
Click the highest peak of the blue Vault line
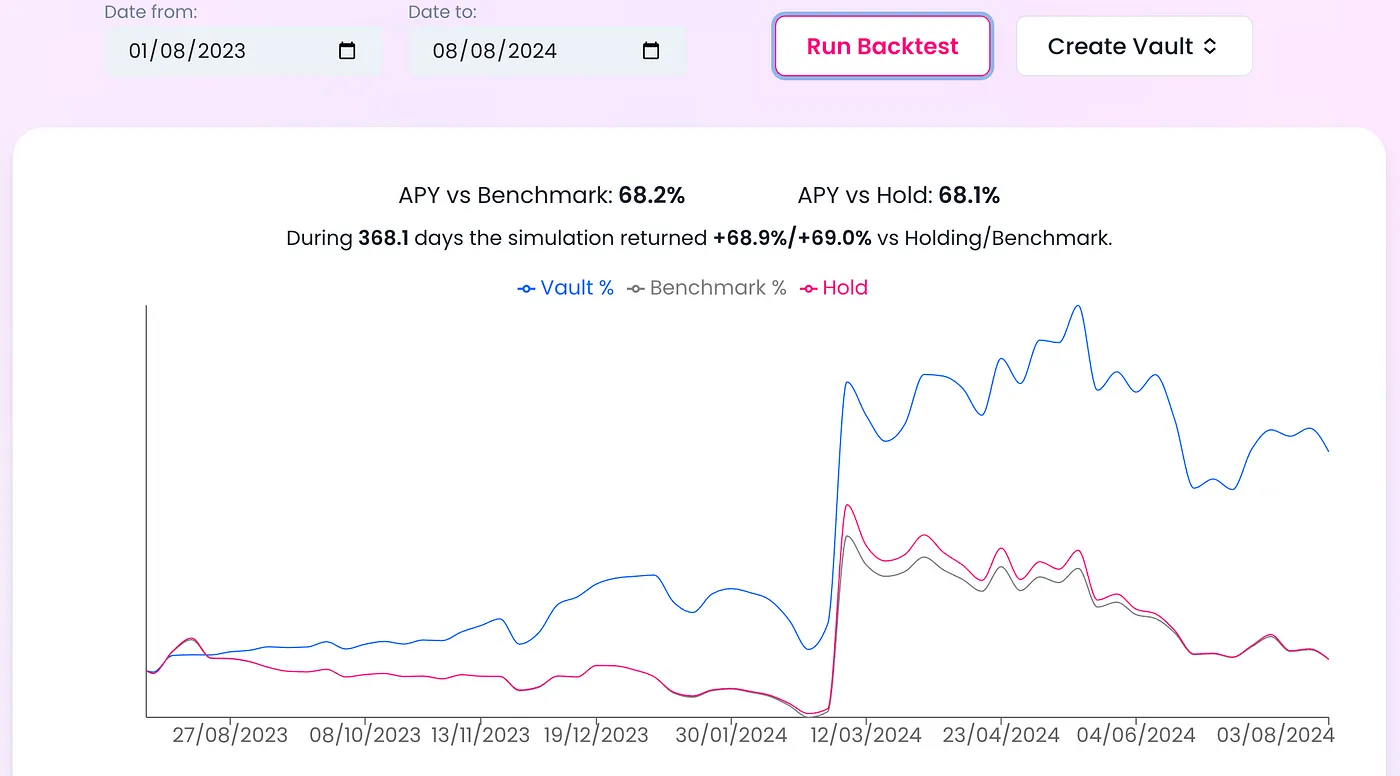[1077, 306]
